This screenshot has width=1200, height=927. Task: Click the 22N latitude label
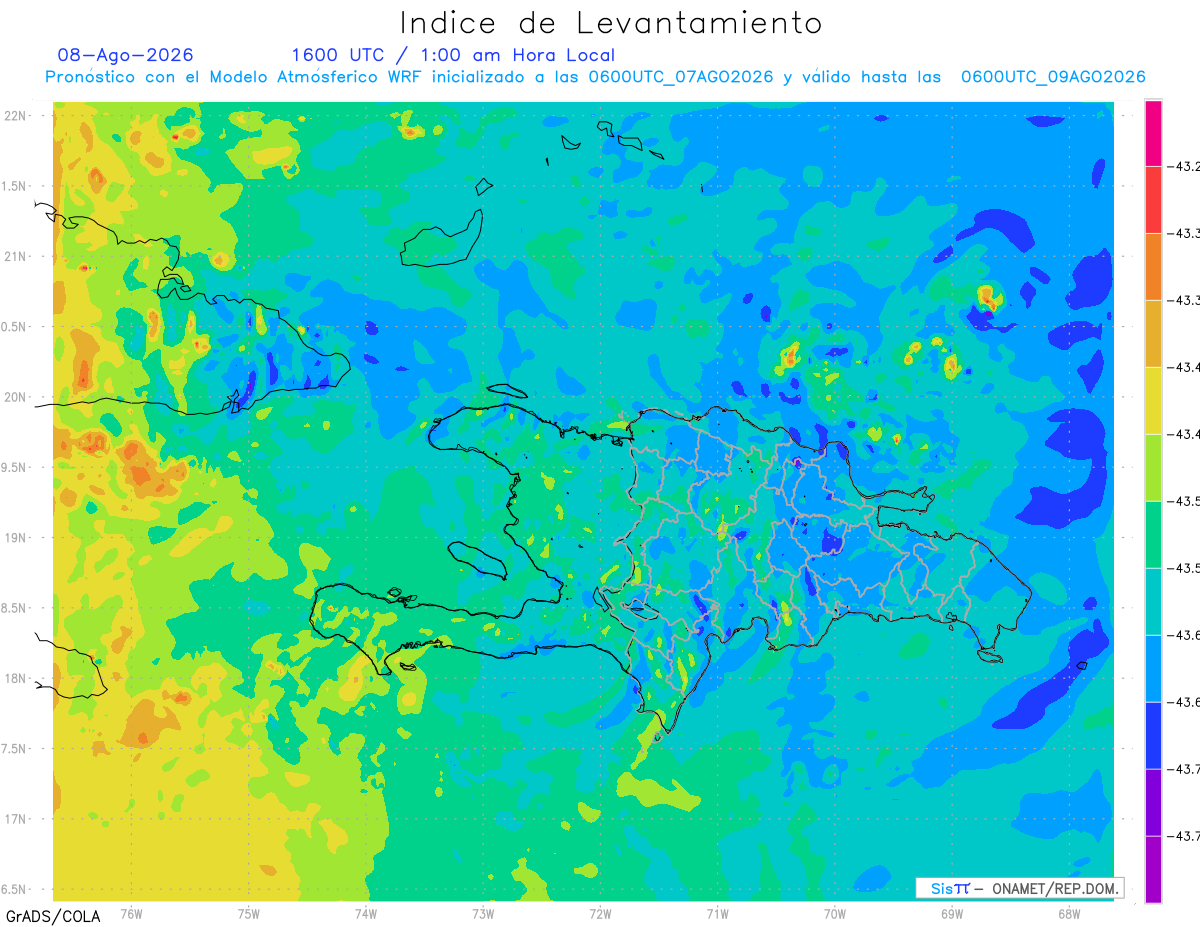click(16, 116)
